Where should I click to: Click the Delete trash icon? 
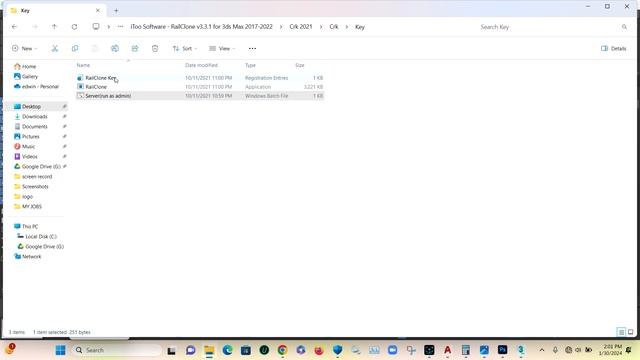[x=155, y=49]
